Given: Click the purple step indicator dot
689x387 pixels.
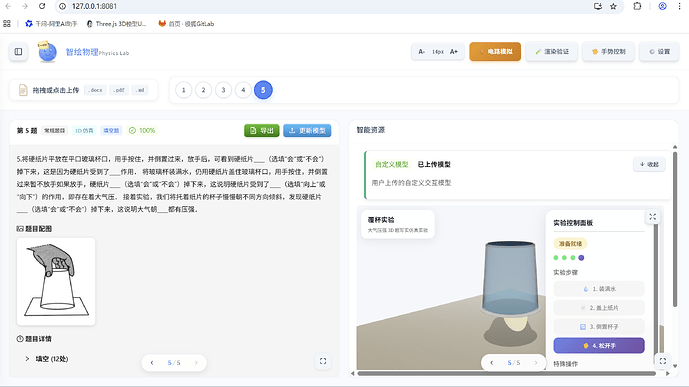Looking at the screenshot, I should [581, 258].
